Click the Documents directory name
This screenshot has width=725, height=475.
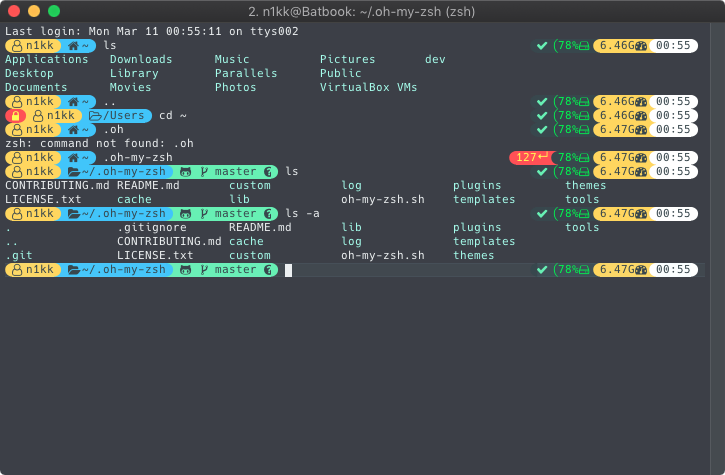point(36,87)
